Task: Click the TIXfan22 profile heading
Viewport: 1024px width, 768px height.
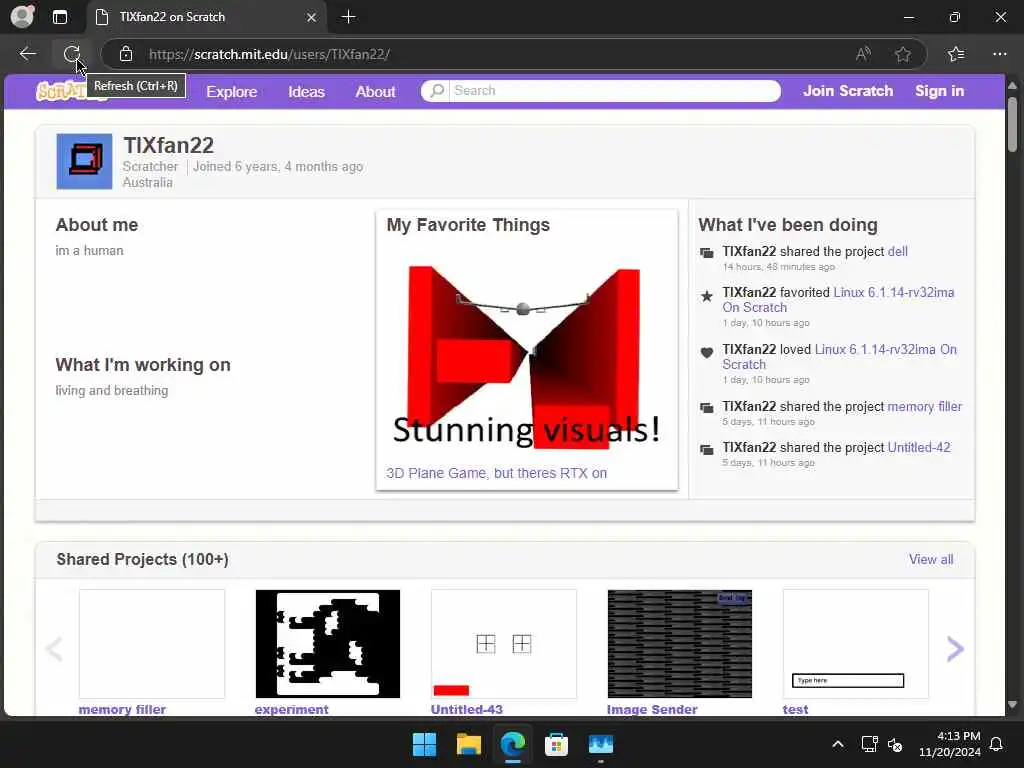Action: [x=168, y=145]
